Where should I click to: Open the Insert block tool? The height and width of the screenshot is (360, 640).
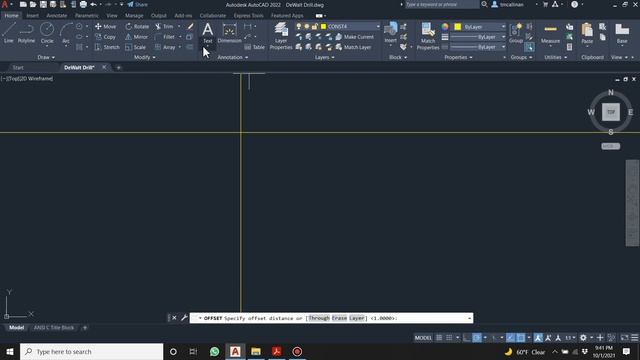(390, 33)
